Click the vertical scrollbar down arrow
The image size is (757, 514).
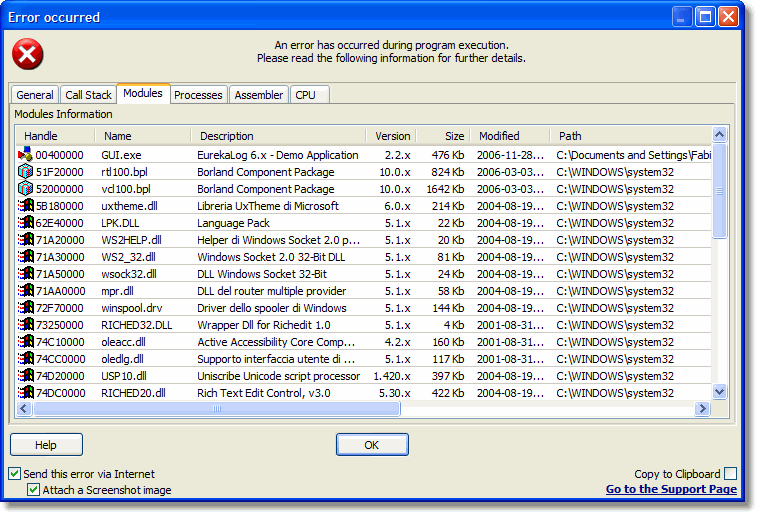click(719, 391)
